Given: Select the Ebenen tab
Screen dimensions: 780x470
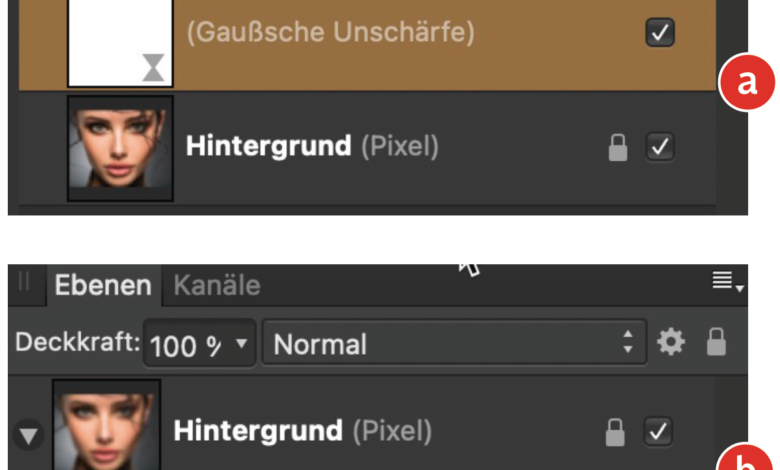Looking at the screenshot, I should pyautogui.click(x=102, y=285).
